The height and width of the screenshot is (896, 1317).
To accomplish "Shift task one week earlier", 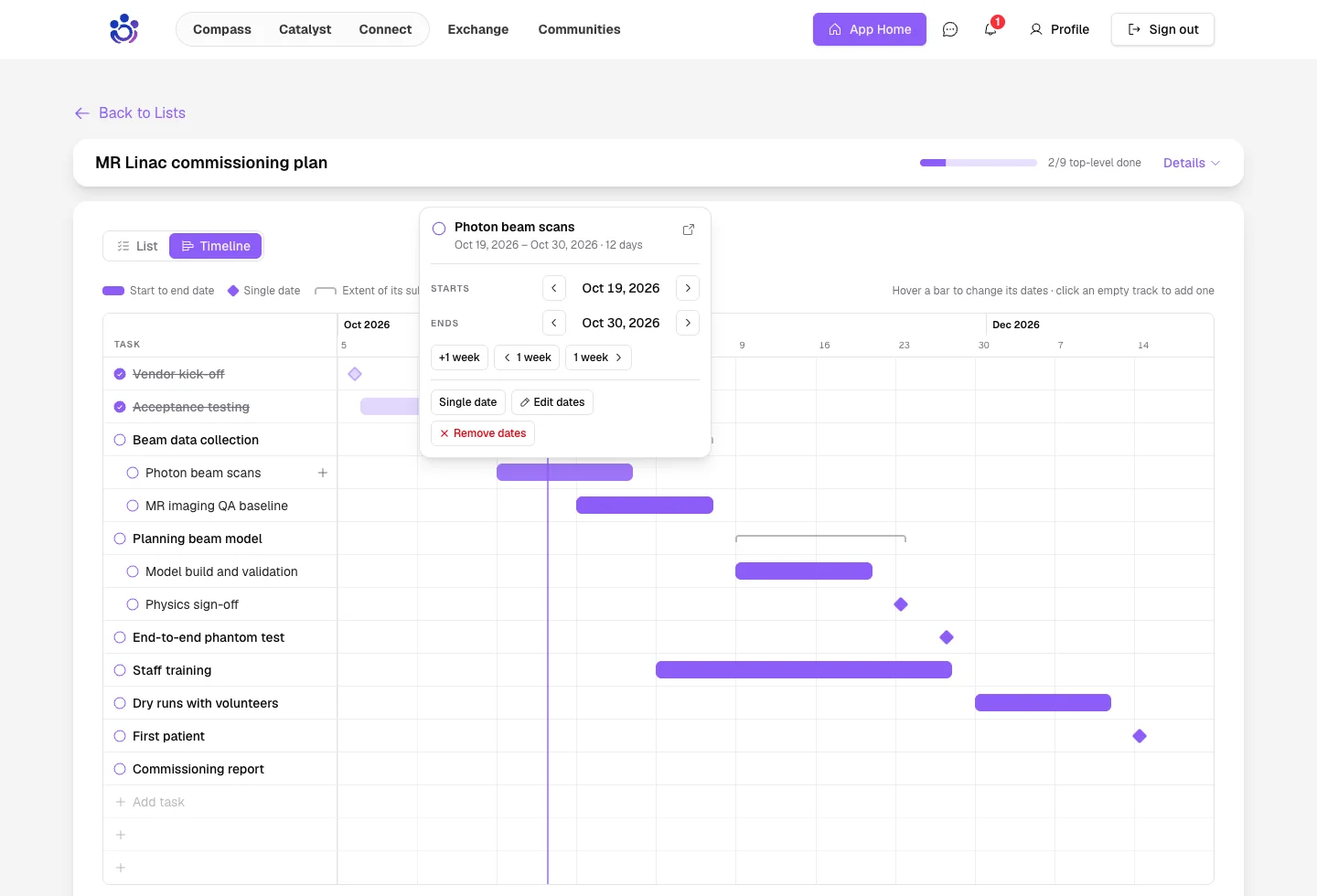I will 528,357.
